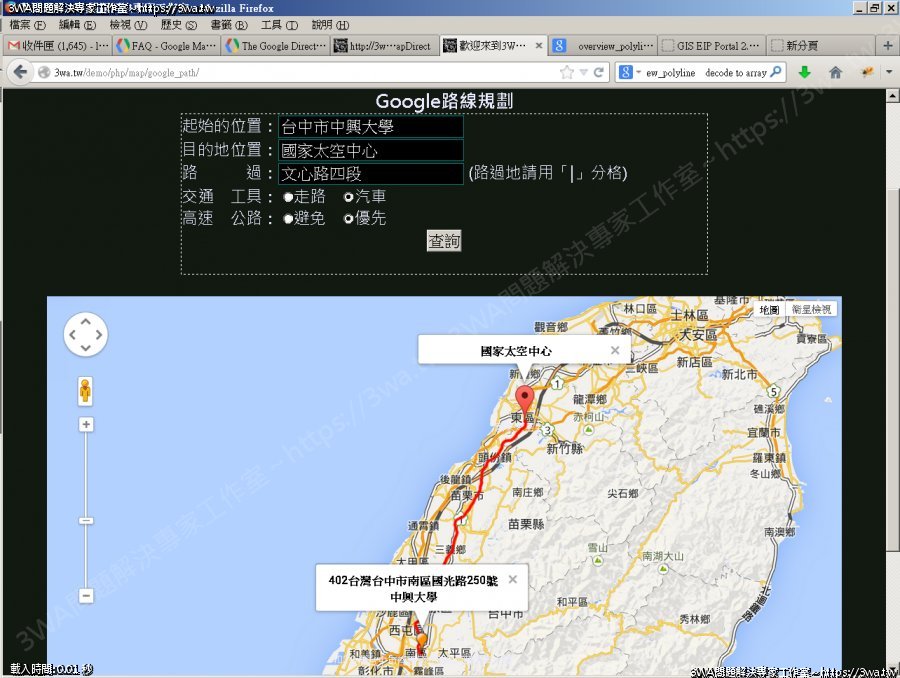The height and width of the screenshot is (678, 900).
Task: Click the 起始的位置 start location field
Action: [370, 127]
